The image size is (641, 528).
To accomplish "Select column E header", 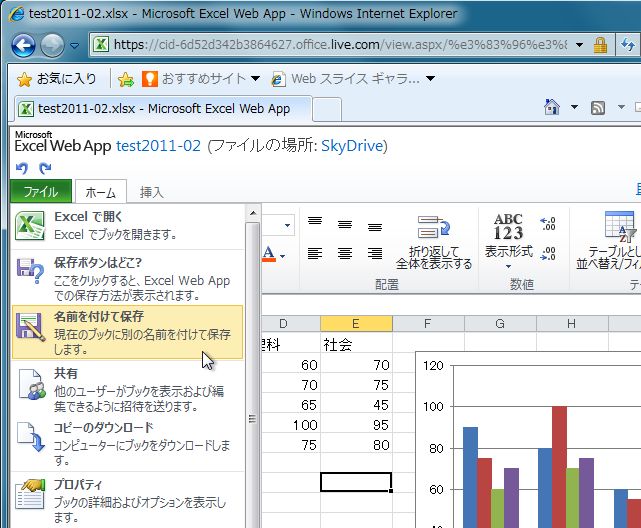I will 356,324.
